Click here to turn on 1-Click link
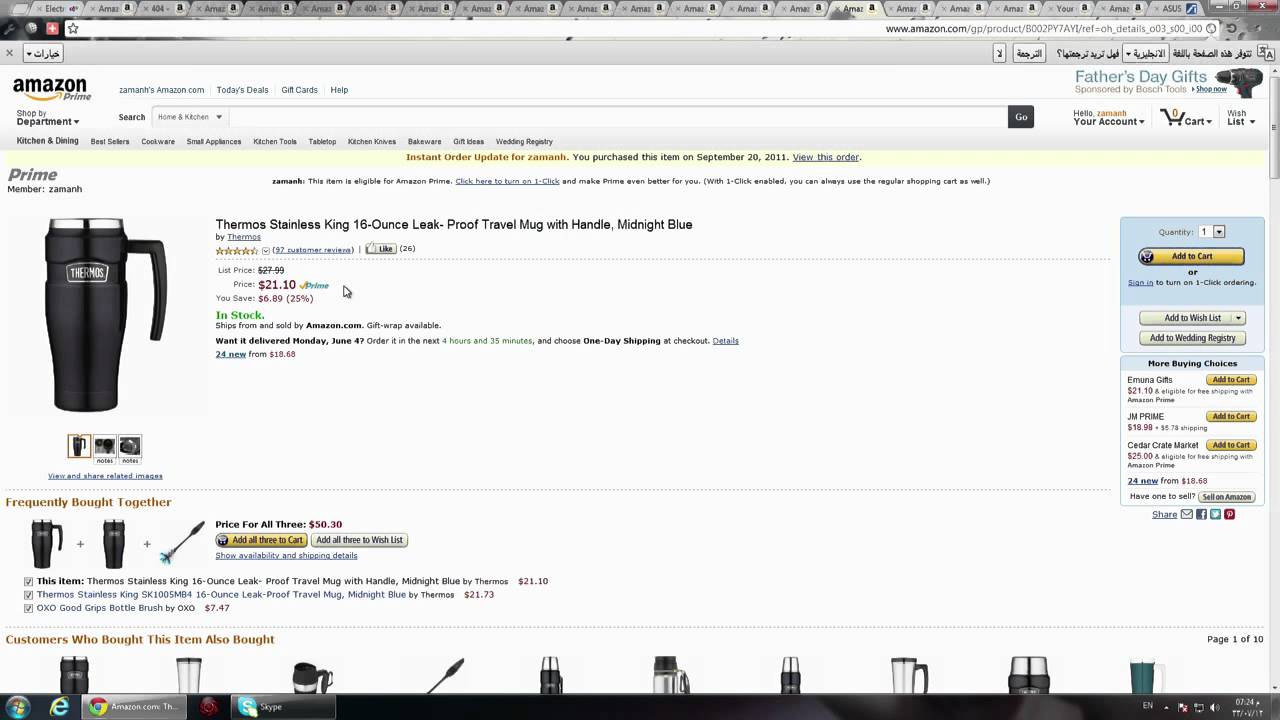Screen dimensions: 1280x720 507,181
